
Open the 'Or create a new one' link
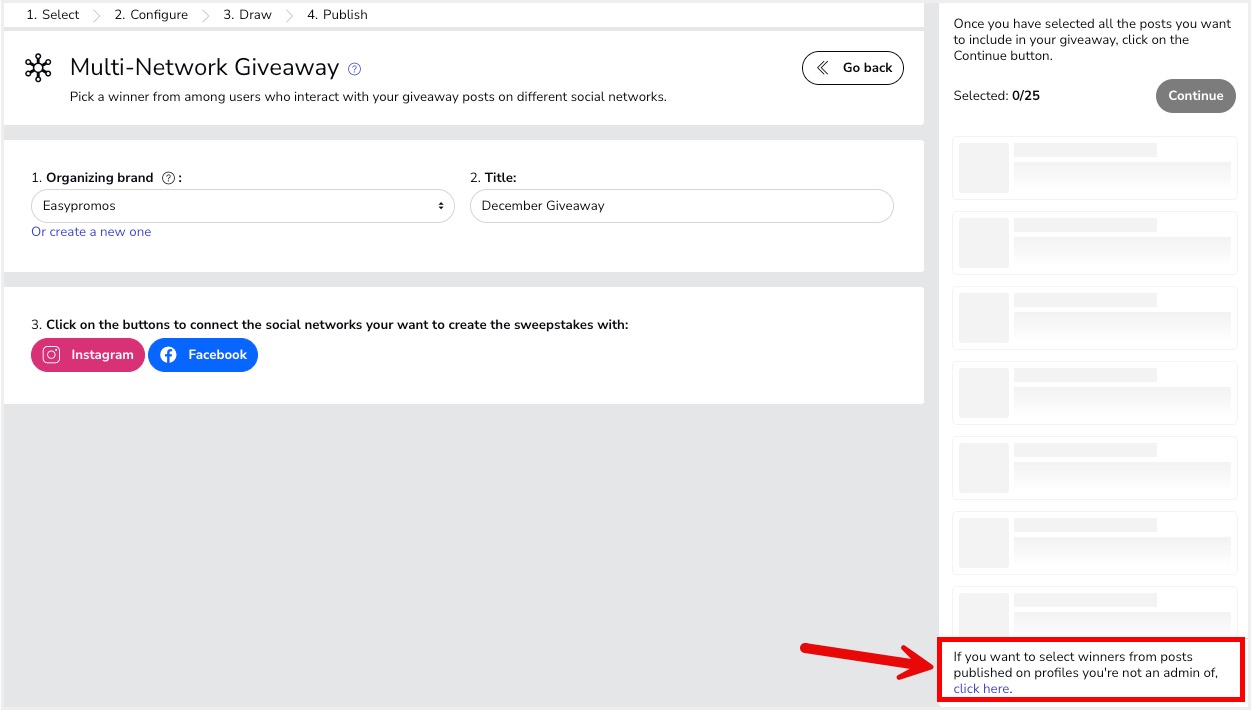tap(91, 232)
